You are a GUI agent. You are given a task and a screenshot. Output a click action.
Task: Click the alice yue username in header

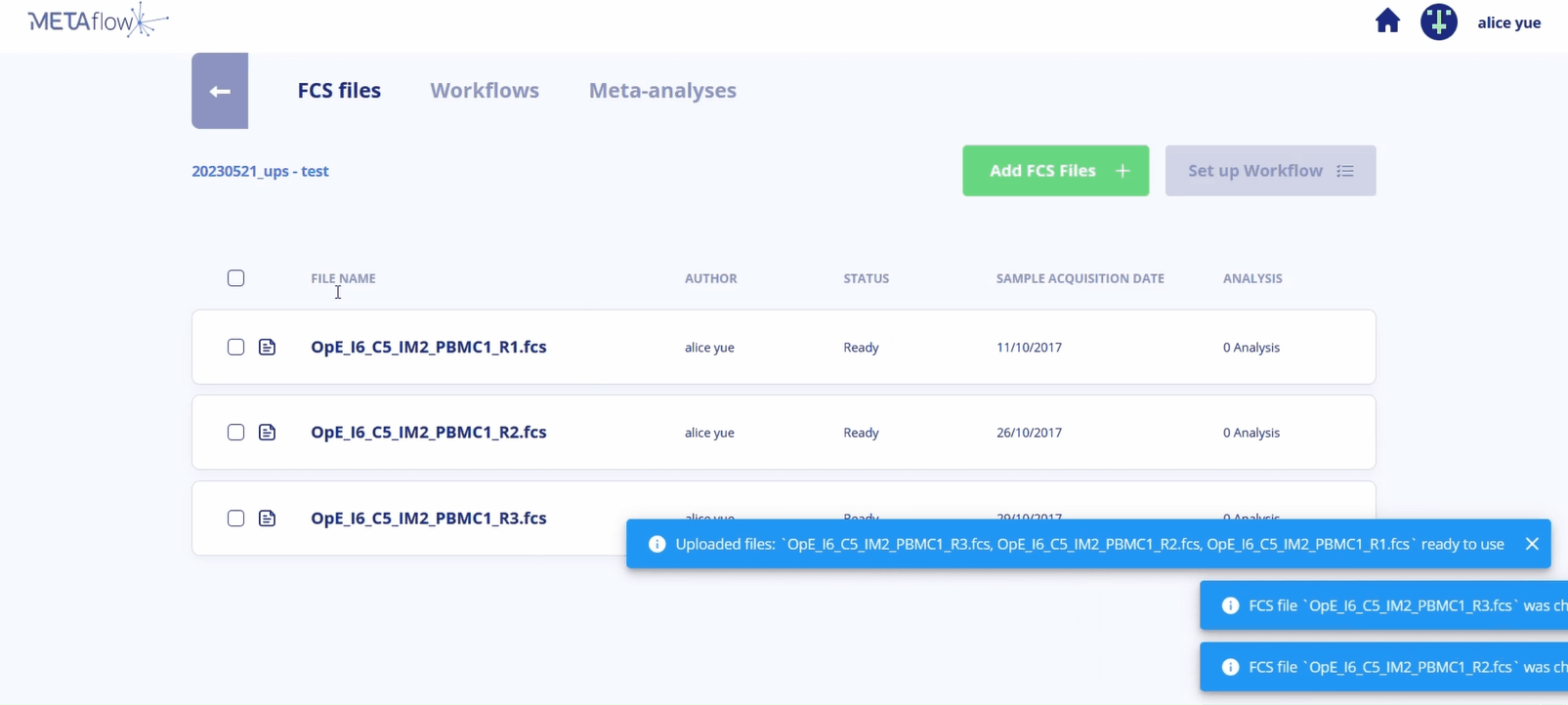1508,22
